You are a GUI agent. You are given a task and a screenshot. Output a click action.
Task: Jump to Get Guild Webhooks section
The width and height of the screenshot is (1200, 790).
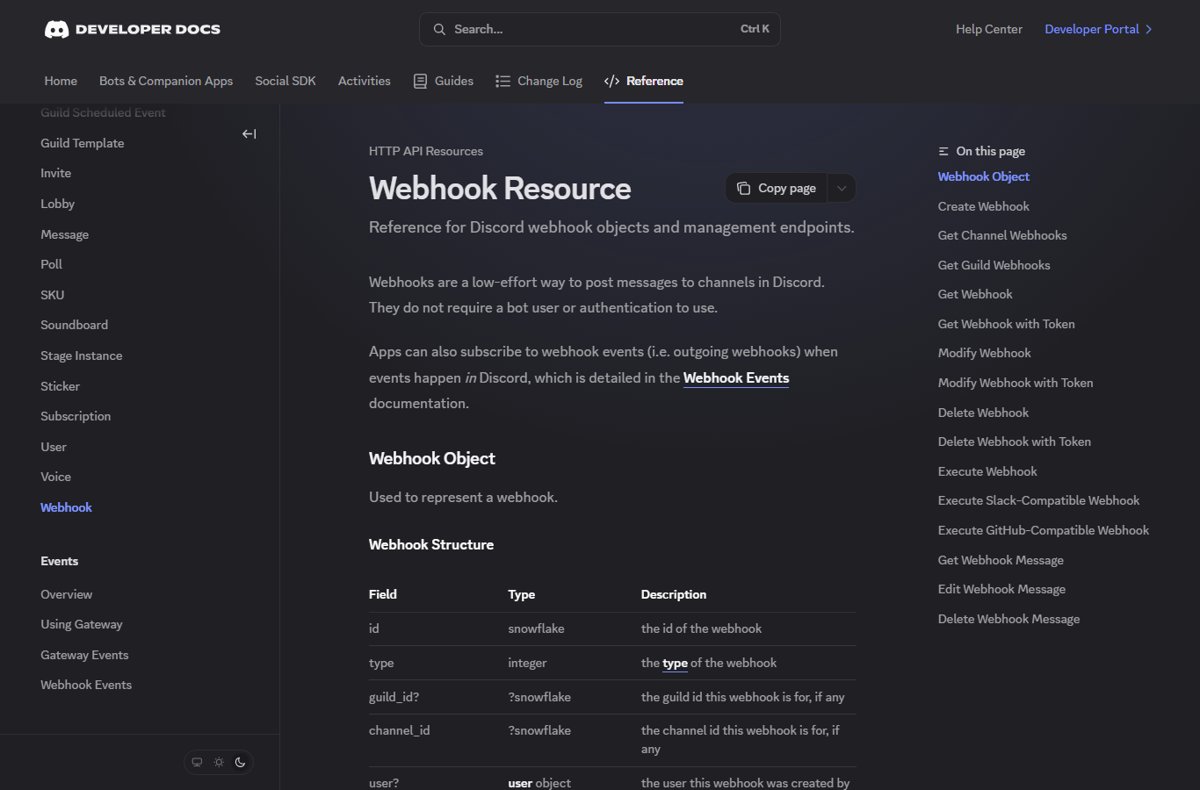click(994, 265)
